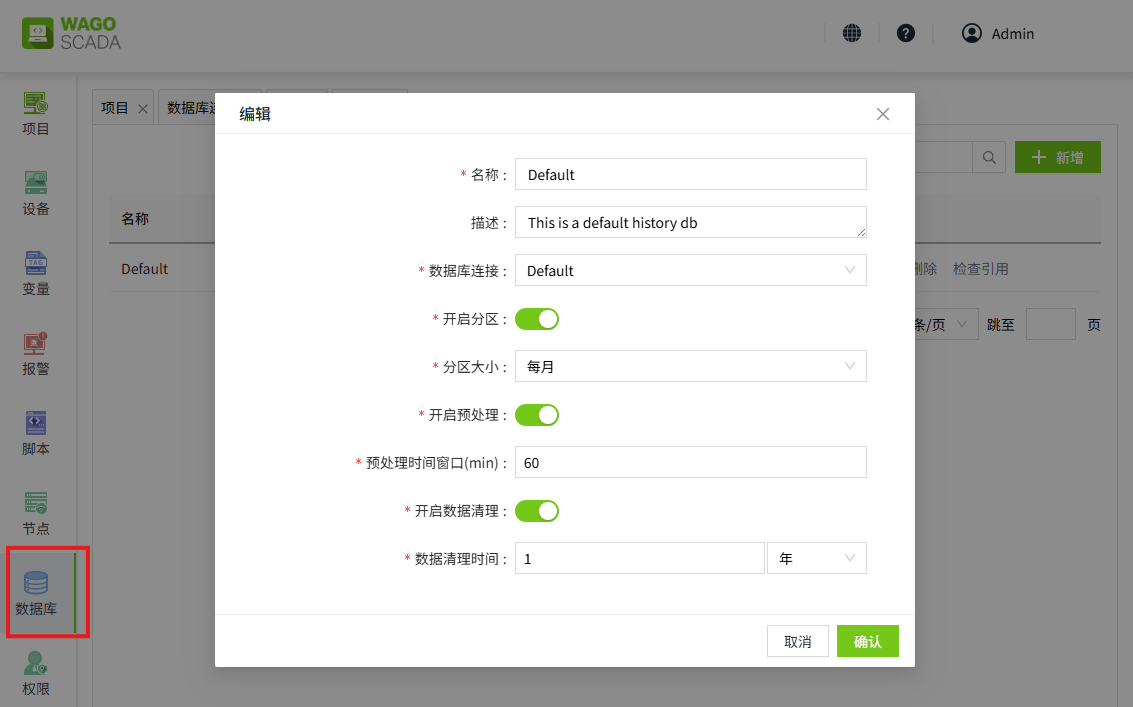1133x707 pixels.
Task: Open the 年 time unit dropdown
Action: coord(816,557)
